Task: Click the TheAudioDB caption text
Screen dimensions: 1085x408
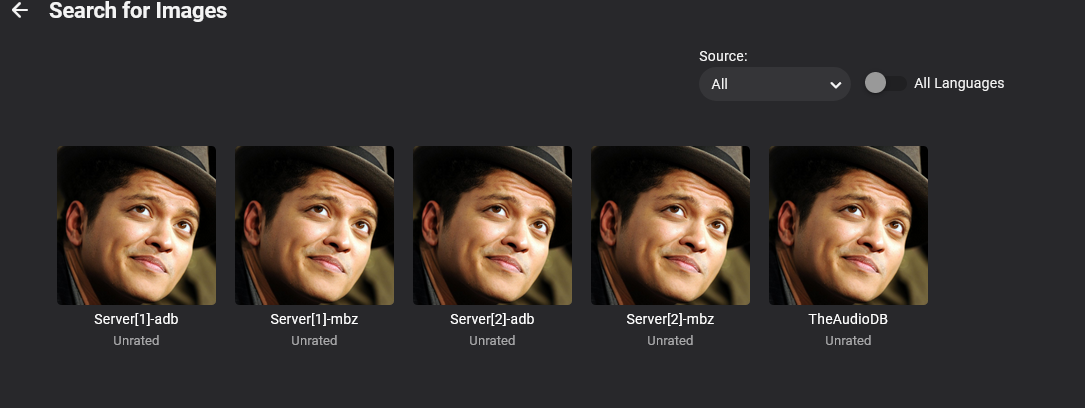Action: 848,320
